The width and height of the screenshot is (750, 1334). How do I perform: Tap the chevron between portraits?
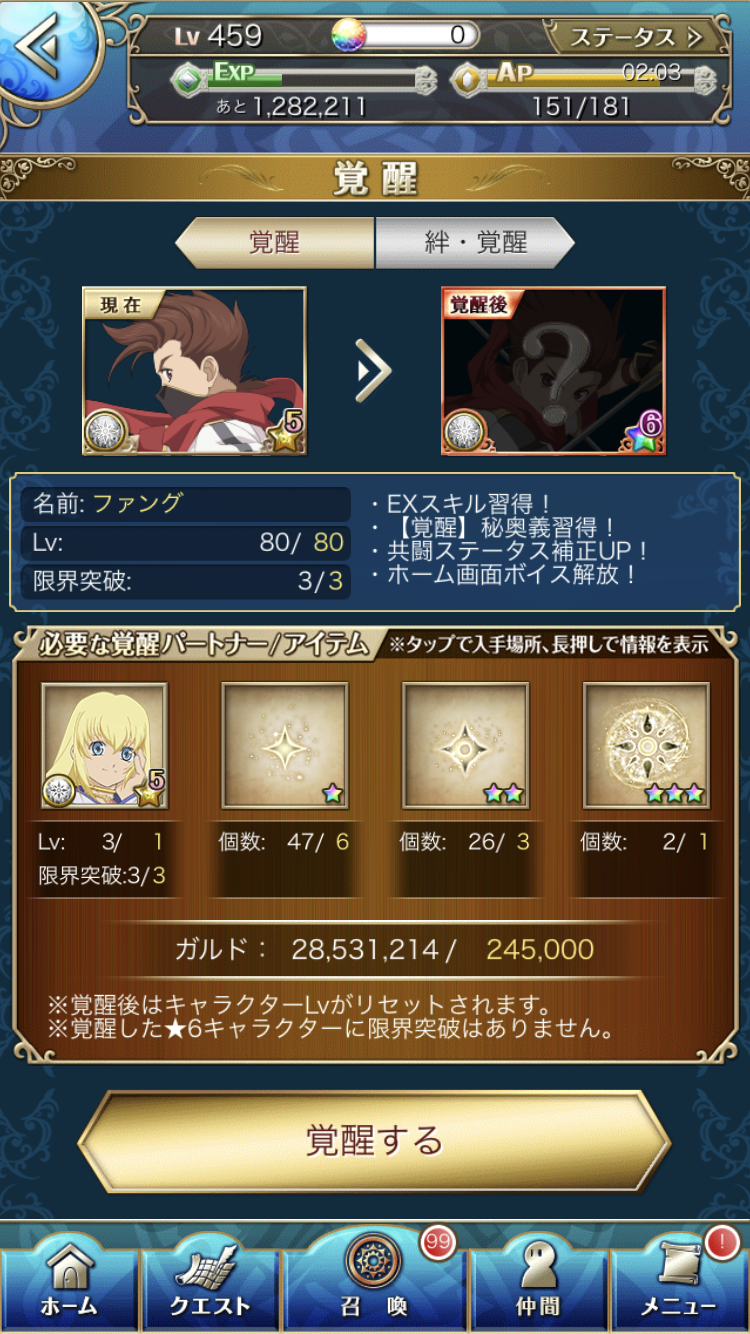(x=374, y=370)
